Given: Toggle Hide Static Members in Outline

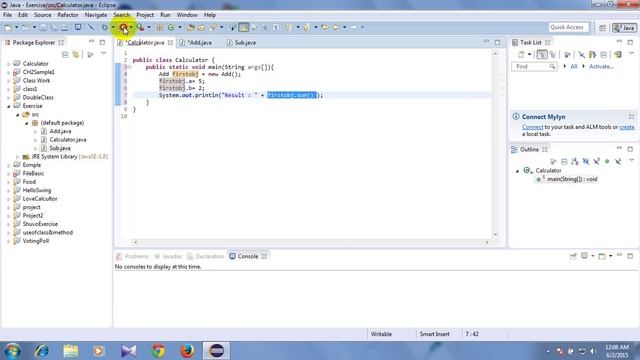Looking at the screenshot, I should [596, 162].
